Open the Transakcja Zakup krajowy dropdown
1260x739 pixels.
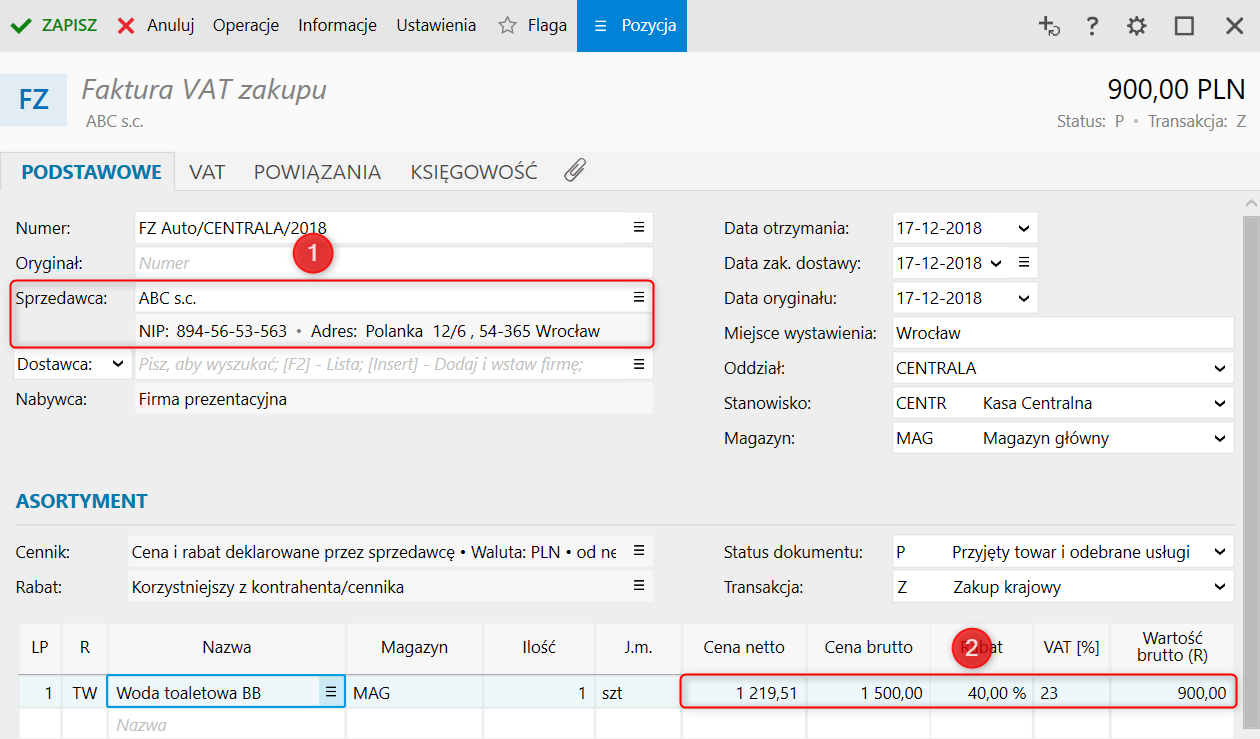[1219, 587]
